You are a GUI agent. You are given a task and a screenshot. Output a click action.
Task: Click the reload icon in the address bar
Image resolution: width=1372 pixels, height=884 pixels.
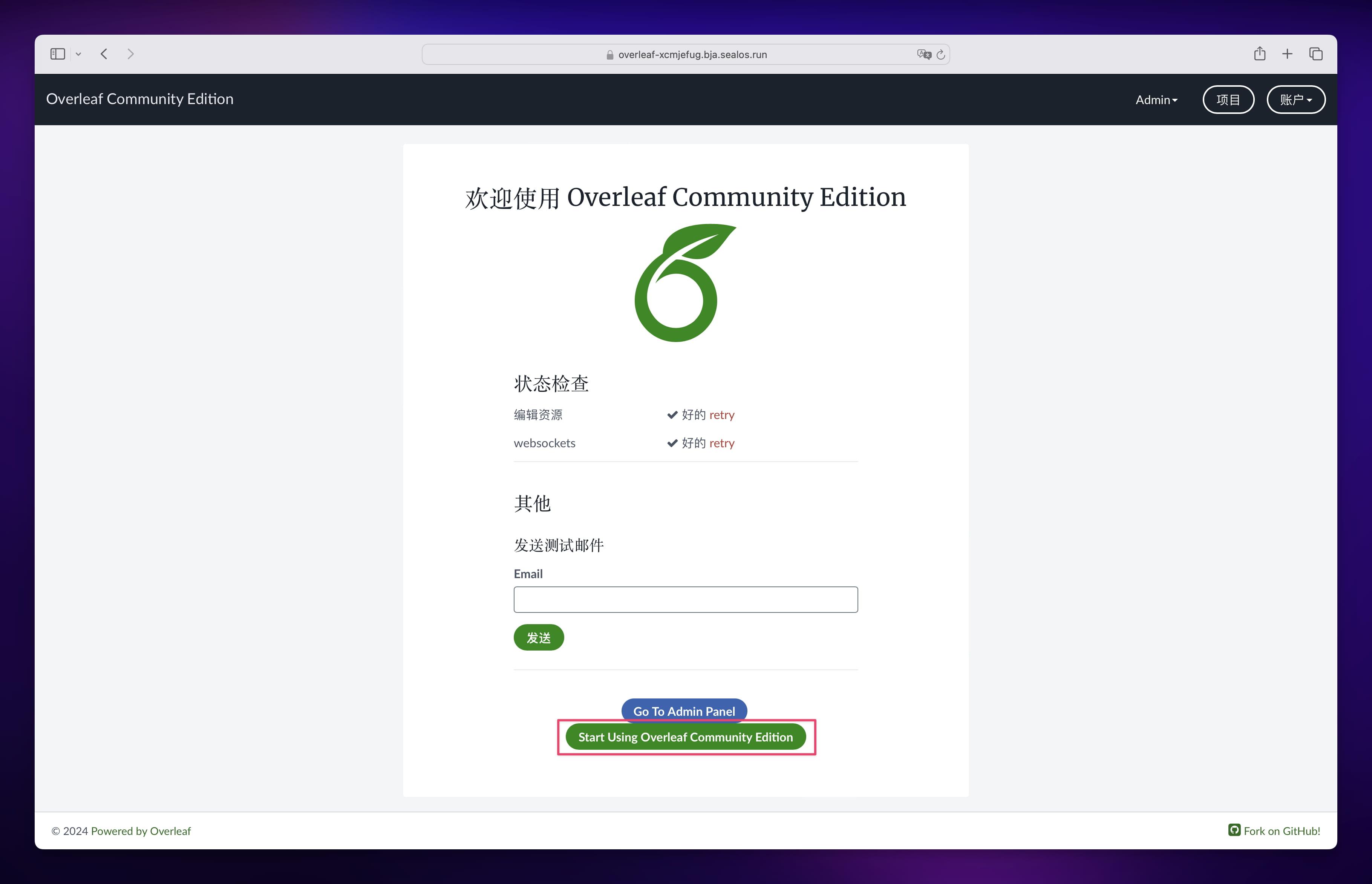pyautogui.click(x=941, y=54)
